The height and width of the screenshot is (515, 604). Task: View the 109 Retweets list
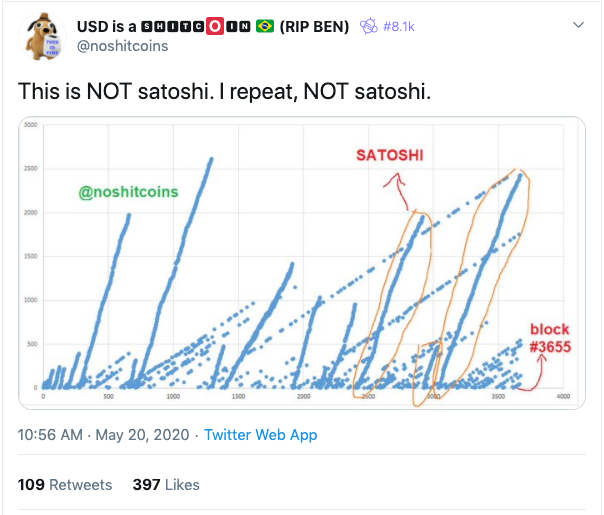click(x=65, y=485)
